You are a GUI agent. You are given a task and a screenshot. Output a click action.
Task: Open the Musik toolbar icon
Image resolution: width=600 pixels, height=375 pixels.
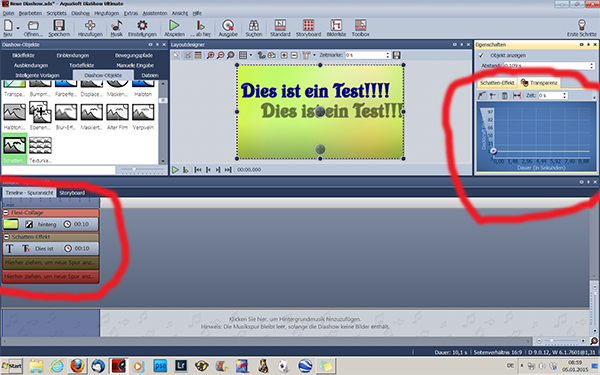click(x=116, y=26)
